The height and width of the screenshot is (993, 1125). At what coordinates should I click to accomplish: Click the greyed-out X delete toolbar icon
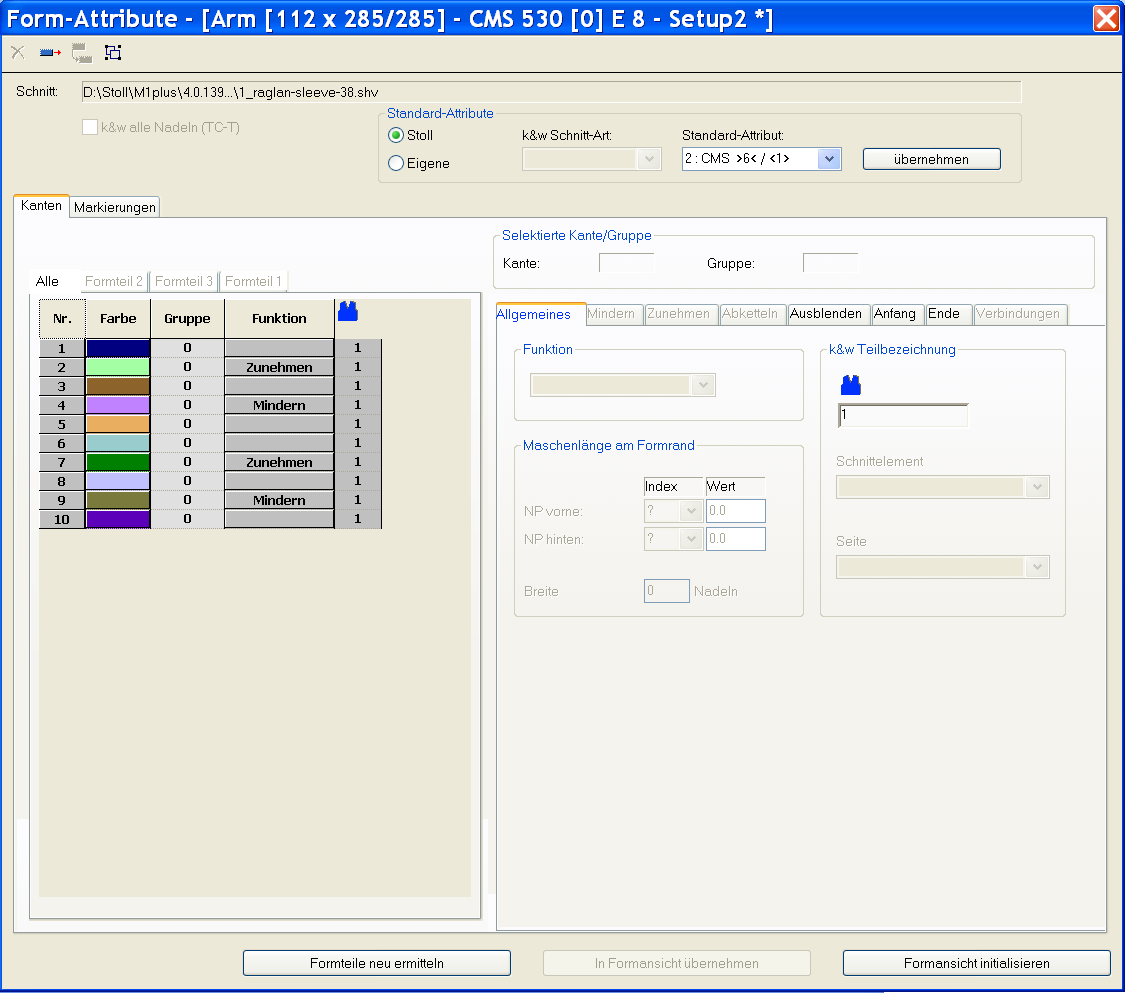click(x=18, y=53)
